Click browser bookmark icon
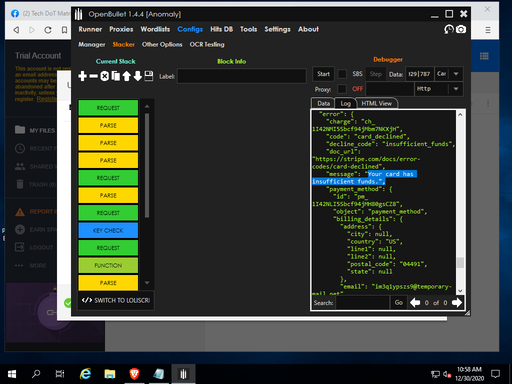512x384 pixels. click(x=64, y=30)
